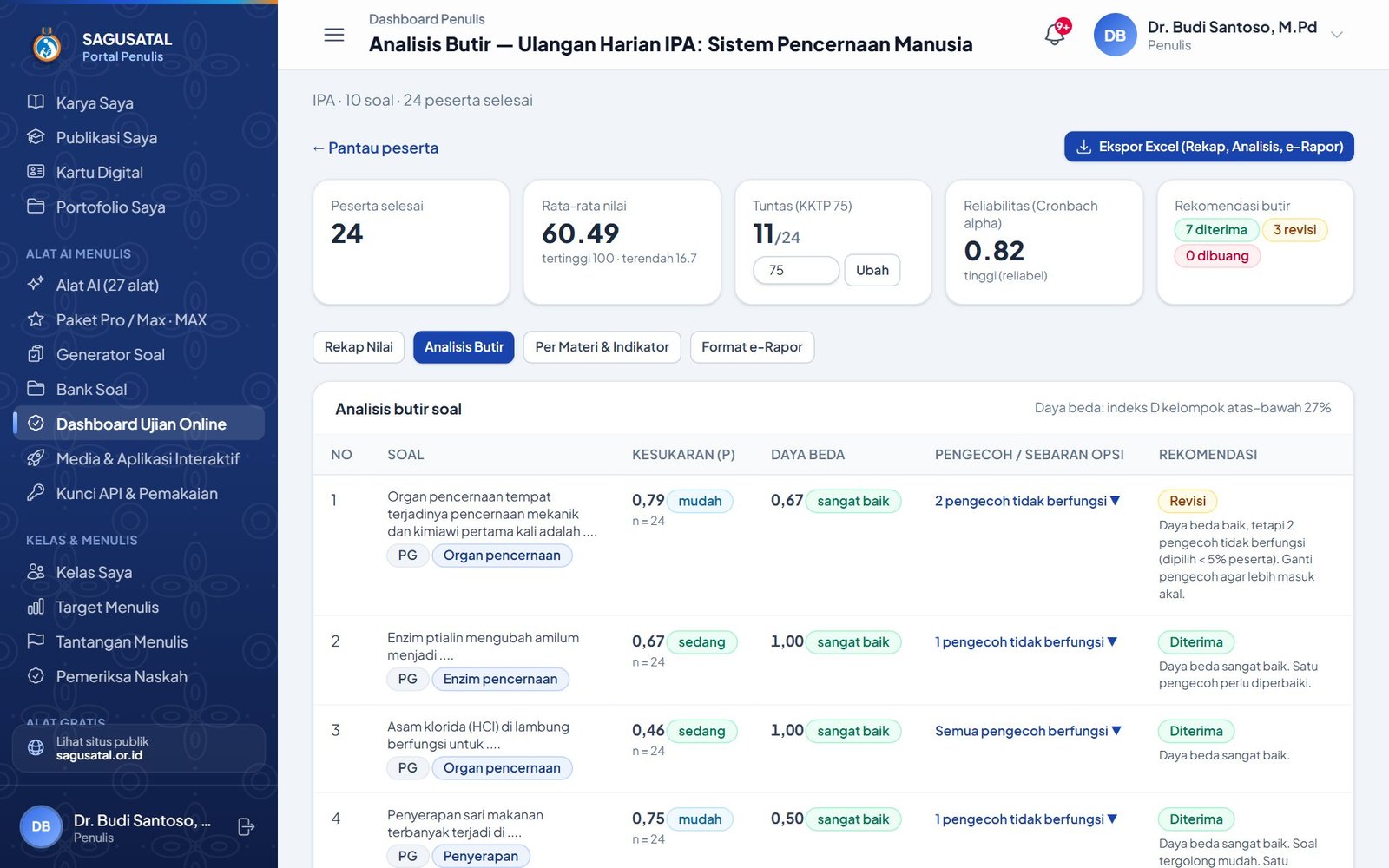Click the '3 revisi' badge
Viewport: 1389px width, 868px height.
(x=1294, y=230)
